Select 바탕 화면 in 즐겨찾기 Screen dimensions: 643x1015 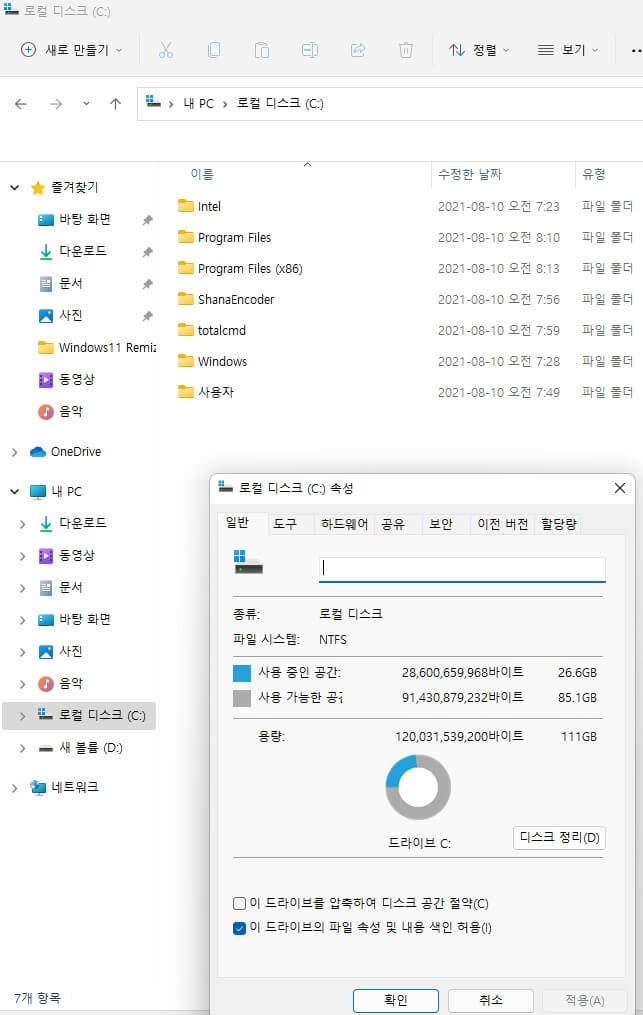(x=84, y=219)
